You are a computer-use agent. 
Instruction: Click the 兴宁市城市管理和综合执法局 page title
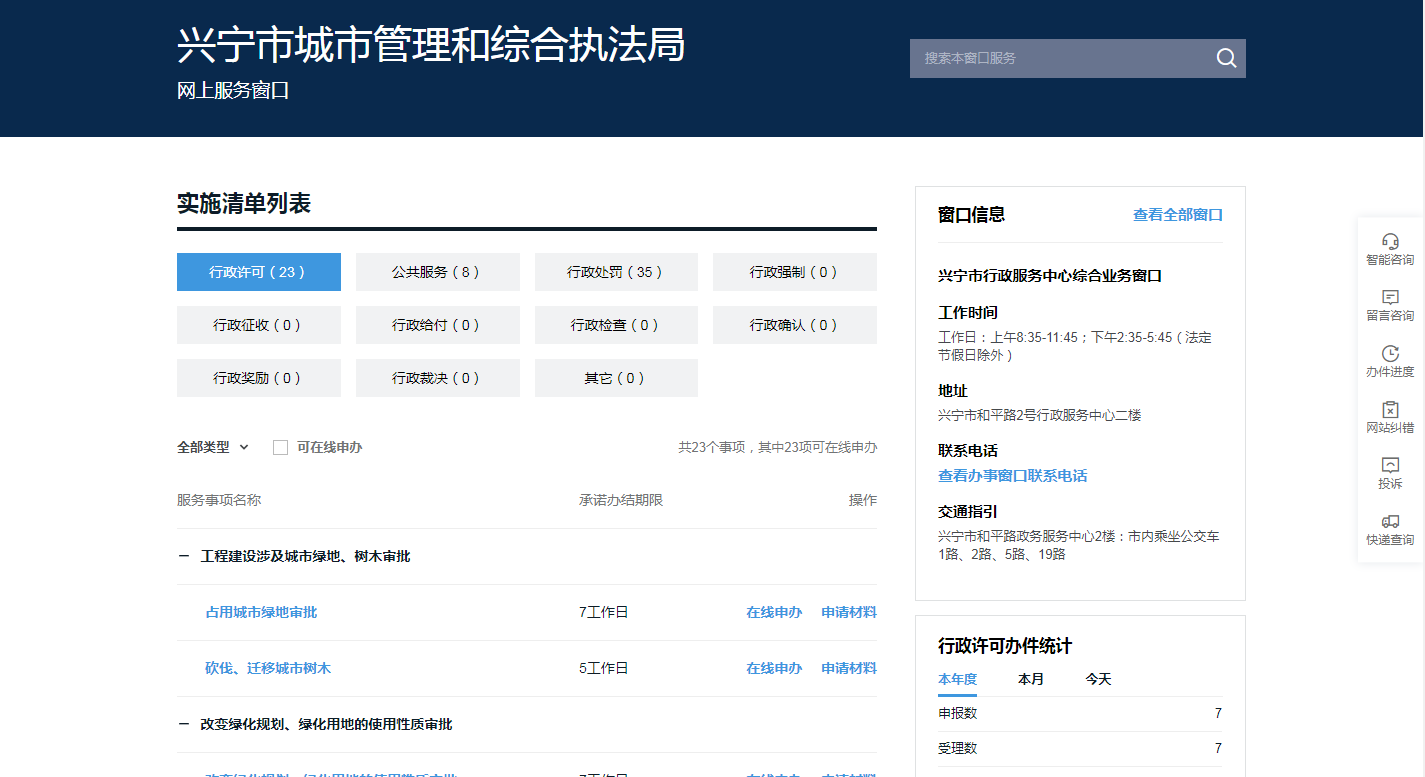[x=431, y=45]
